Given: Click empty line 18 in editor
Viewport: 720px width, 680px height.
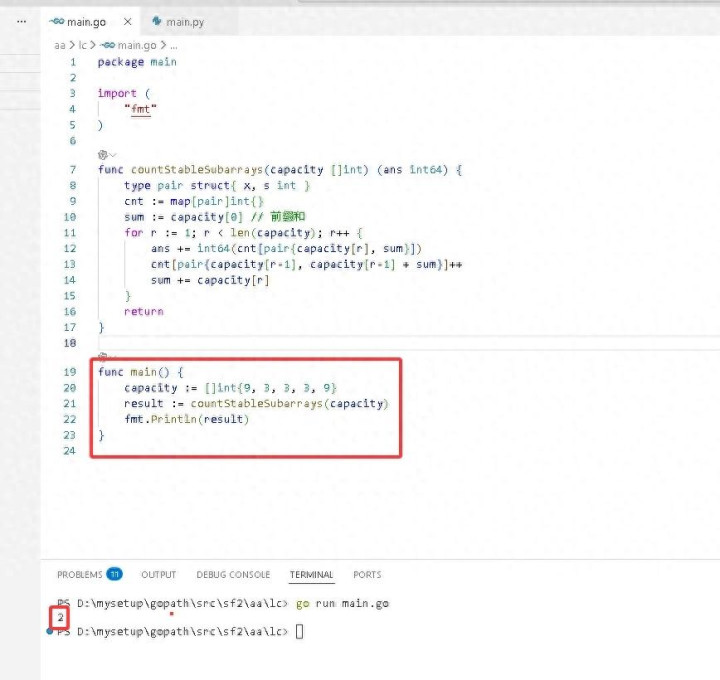Looking at the screenshot, I should [x=409, y=343].
